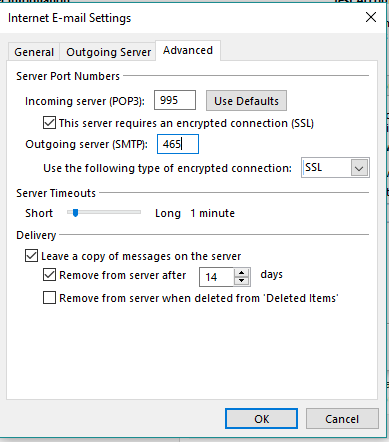Decrease days with the spinner down arrow
Image resolution: width=389 pixels, height=442 pixels.
coord(242,281)
